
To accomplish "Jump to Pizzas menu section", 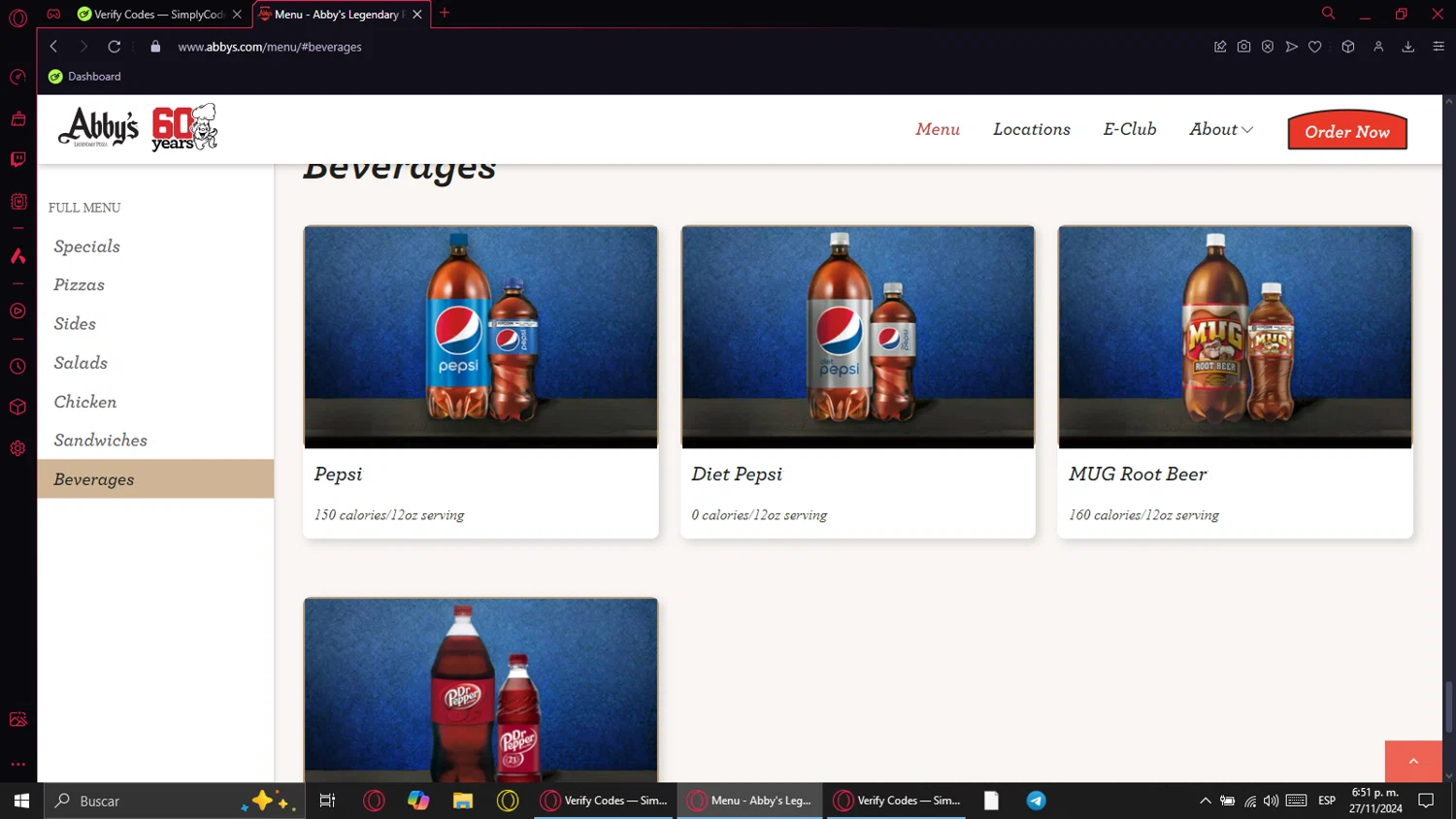I will (x=80, y=285).
